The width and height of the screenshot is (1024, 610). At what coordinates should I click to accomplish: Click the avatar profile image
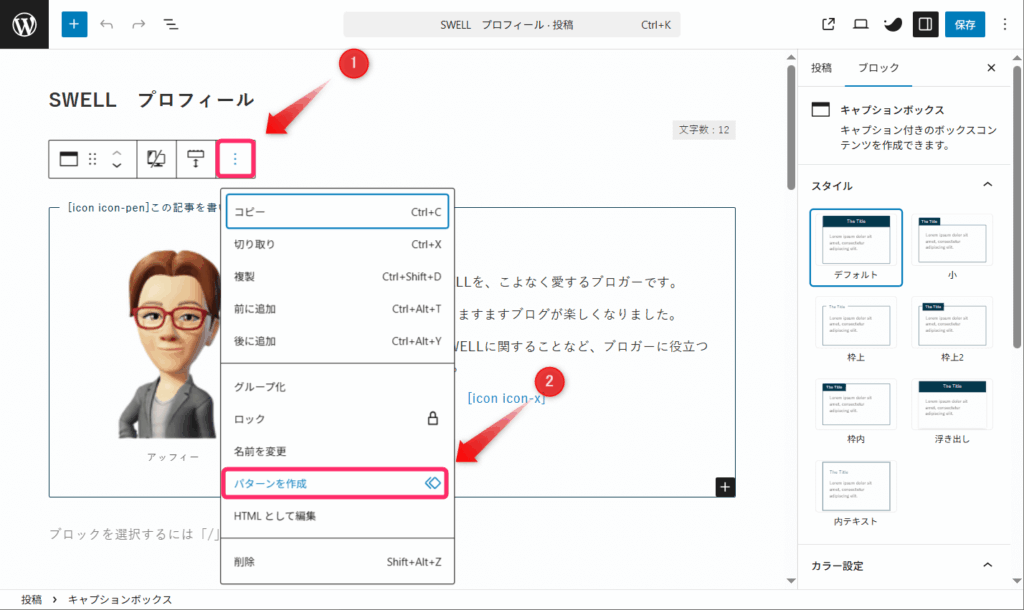pos(171,344)
